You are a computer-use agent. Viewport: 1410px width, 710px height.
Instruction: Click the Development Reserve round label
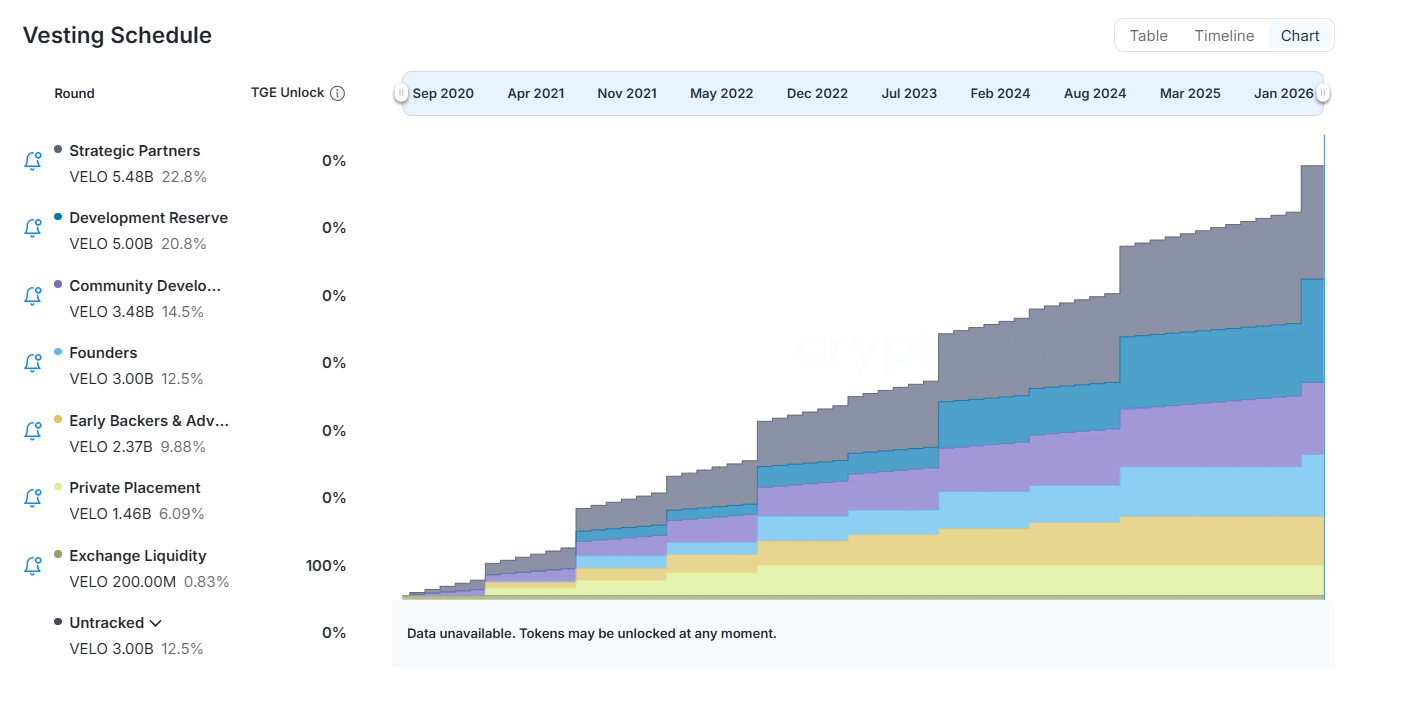click(x=148, y=218)
